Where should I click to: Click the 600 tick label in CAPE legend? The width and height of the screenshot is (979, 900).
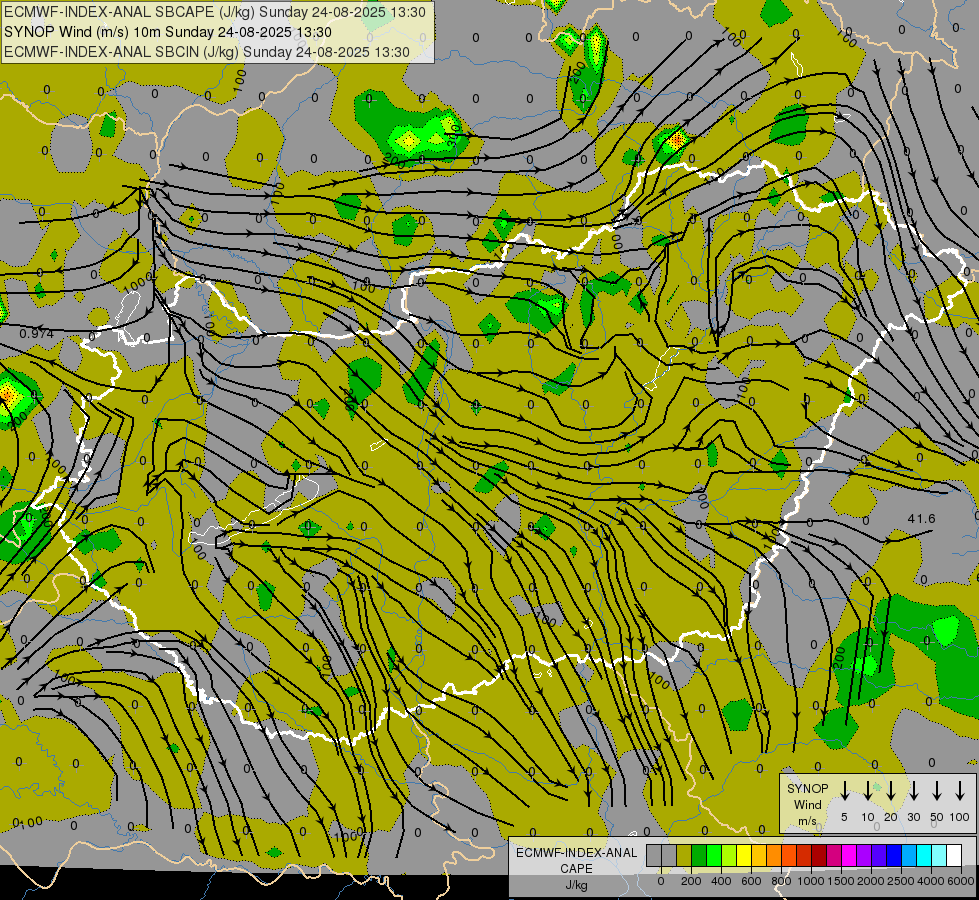751,881
